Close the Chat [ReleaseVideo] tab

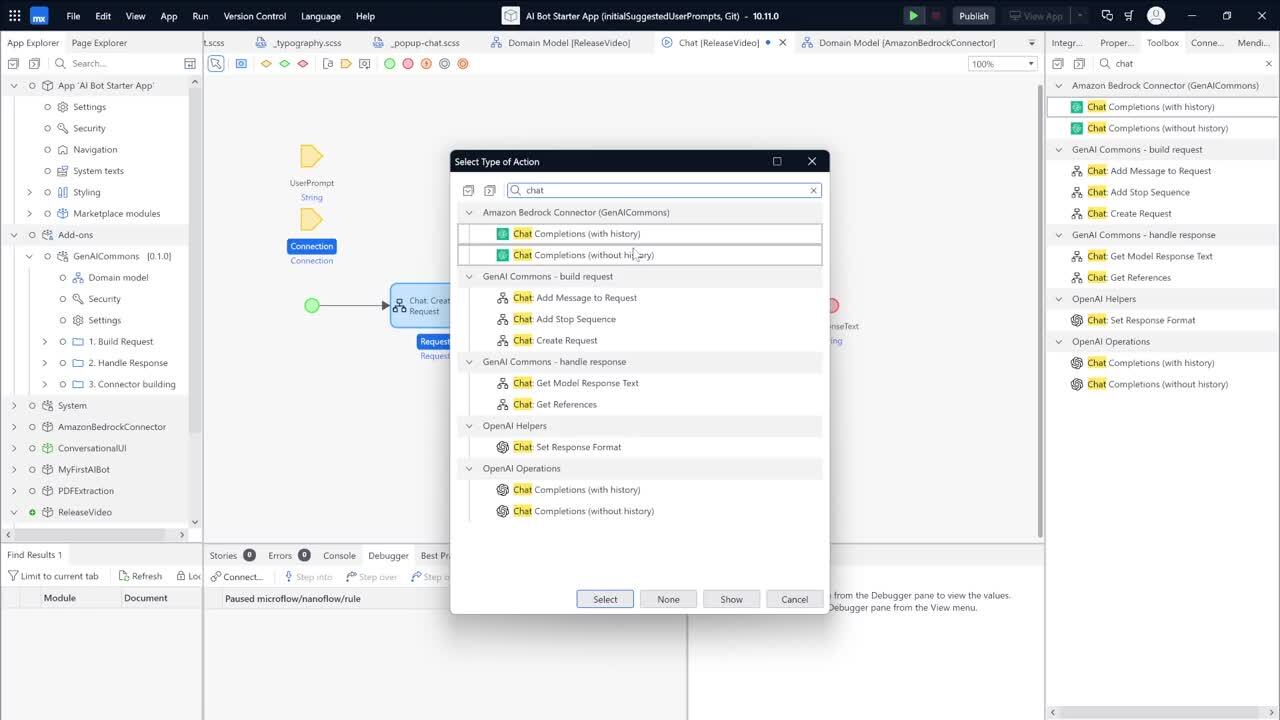click(782, 43)
